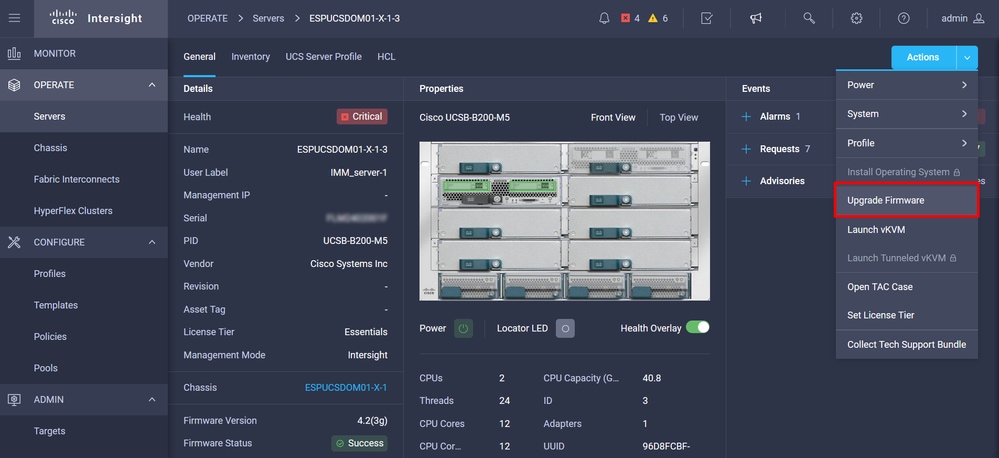The image size is (999, 458).
Task: Click the Cisco Intersight logo
Action: (x=96, y=18)
